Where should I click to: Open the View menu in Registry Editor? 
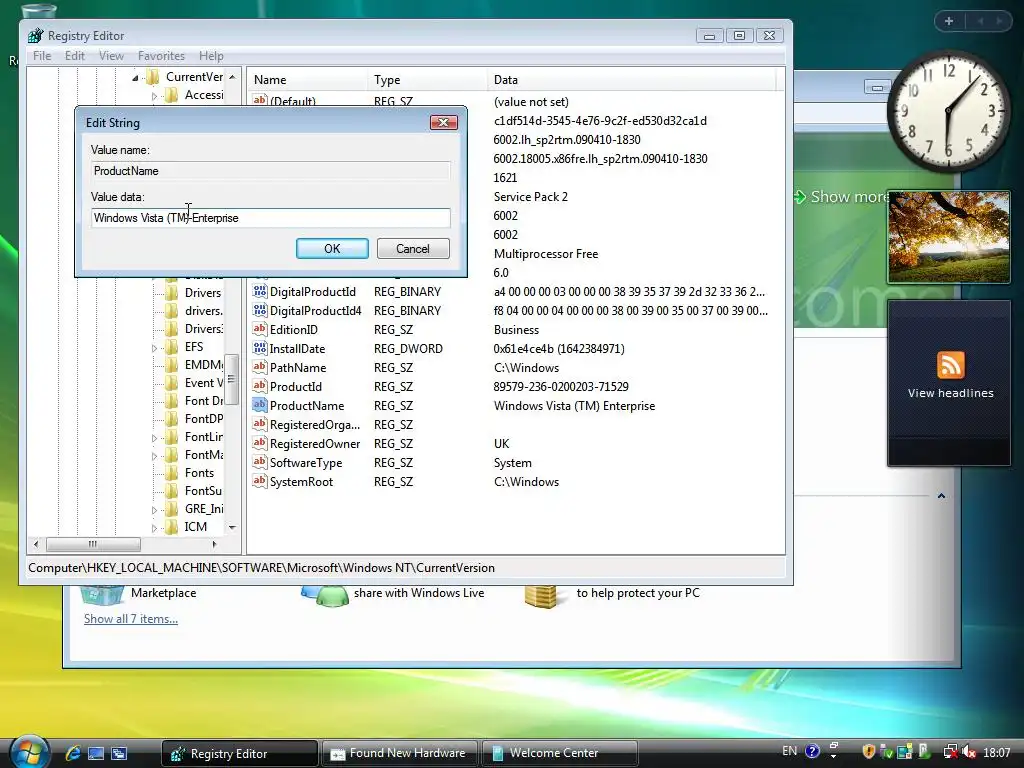coord(111,56)
